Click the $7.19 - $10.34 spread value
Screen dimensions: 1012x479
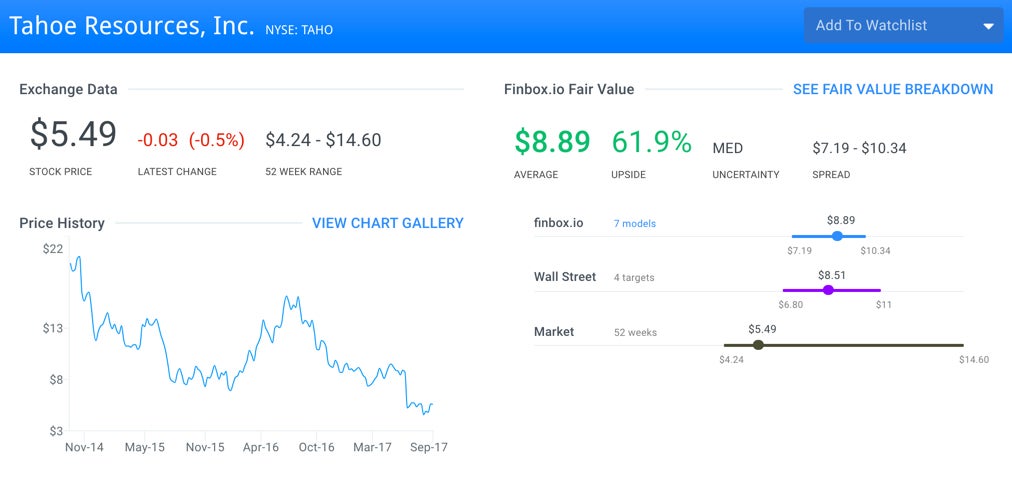click(x=859, y=148)
